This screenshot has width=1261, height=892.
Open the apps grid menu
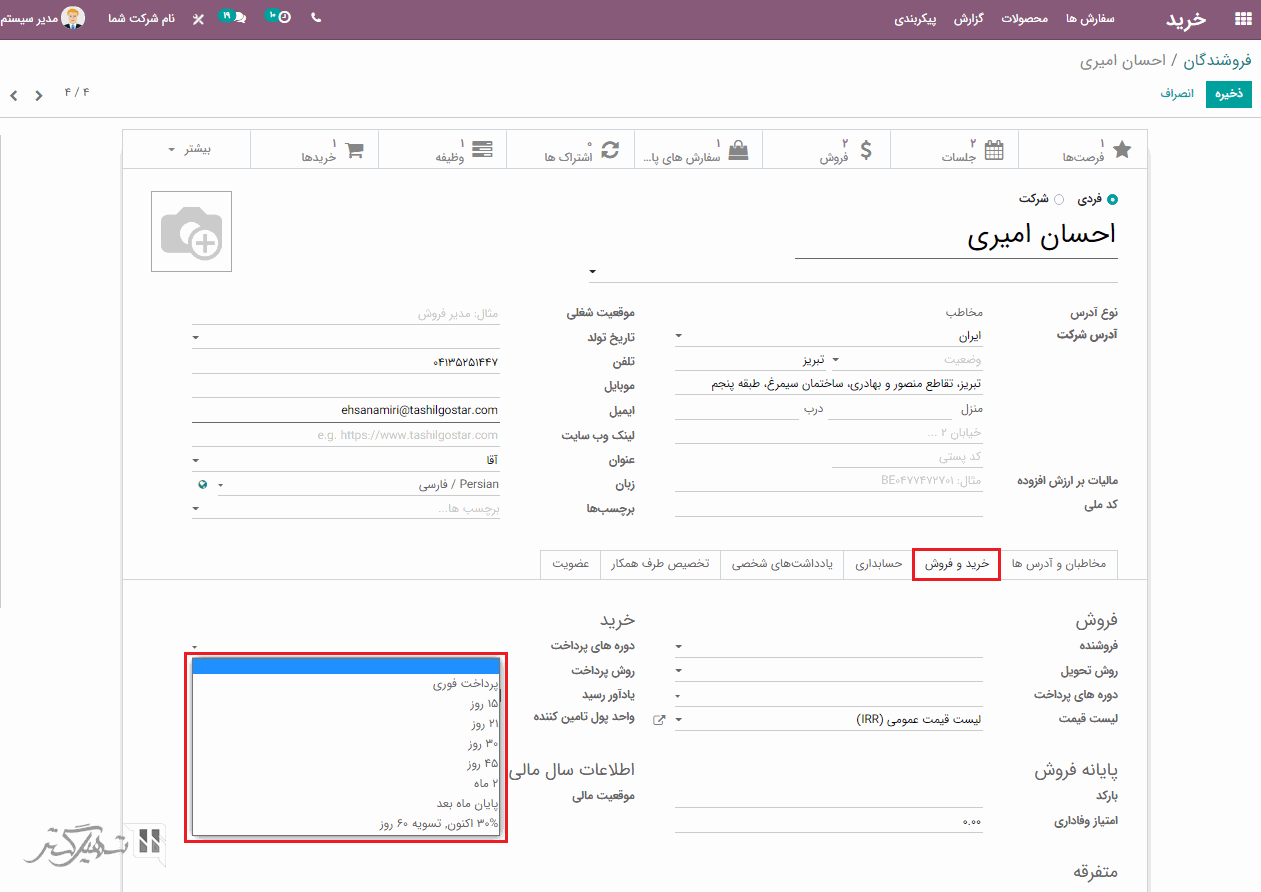pos(1243,18)
